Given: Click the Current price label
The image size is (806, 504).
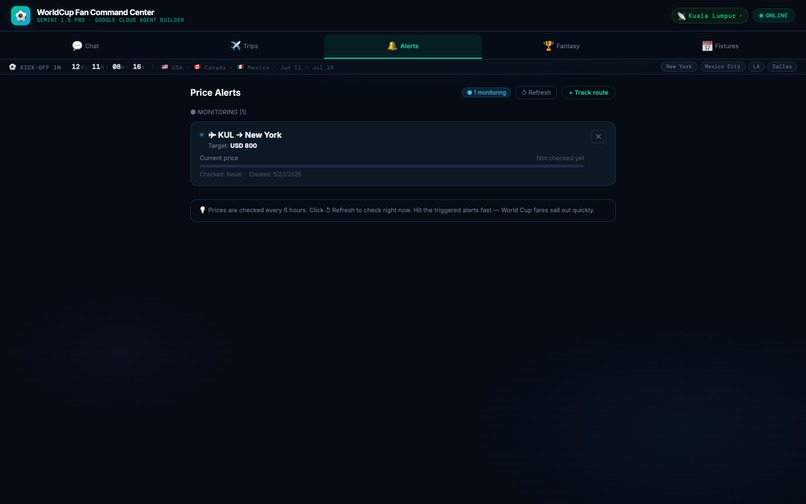Looking at the screenshot, I should tap(219, 158).
